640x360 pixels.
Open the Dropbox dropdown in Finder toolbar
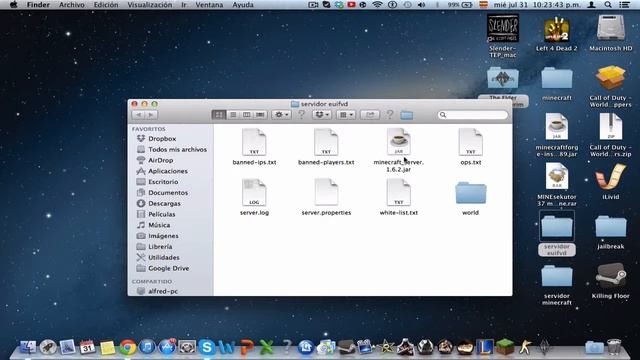click(x=322, y=115)
